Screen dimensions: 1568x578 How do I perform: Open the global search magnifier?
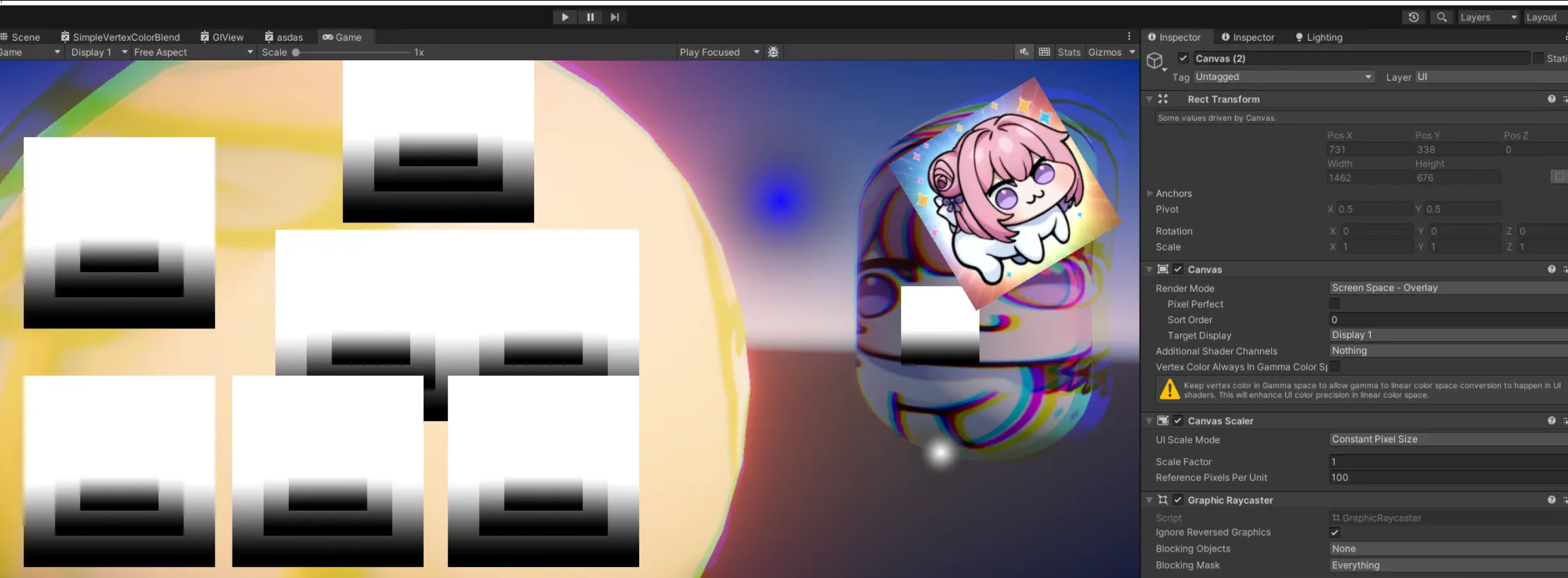(1442, 17)
